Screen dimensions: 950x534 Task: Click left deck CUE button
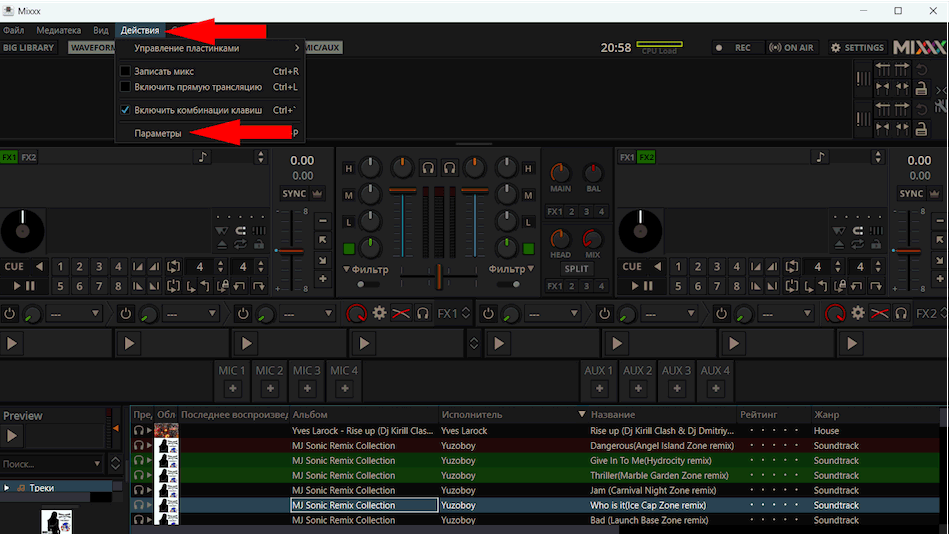click(x=15, y=266)
